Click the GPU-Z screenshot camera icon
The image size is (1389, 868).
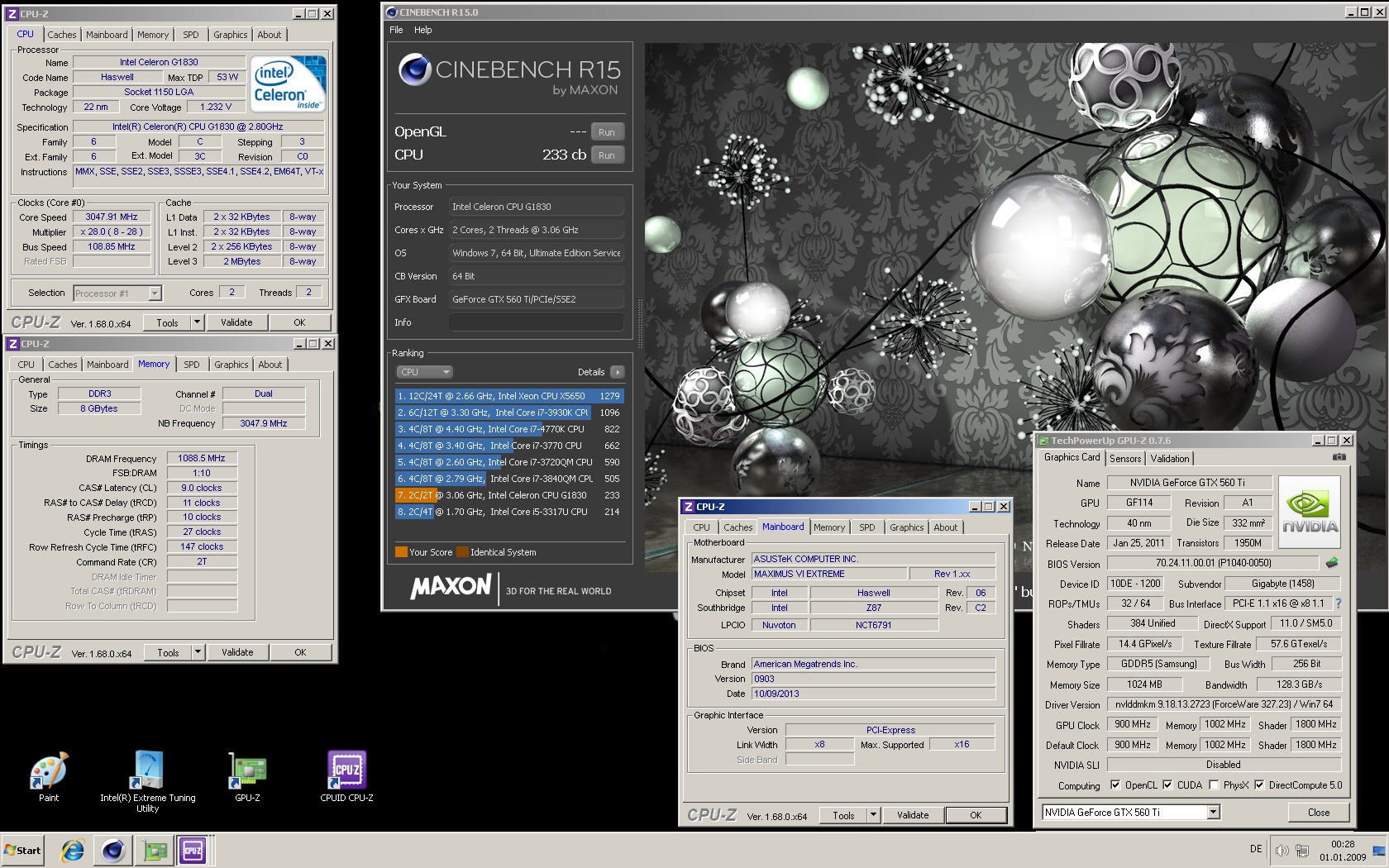1339,457
